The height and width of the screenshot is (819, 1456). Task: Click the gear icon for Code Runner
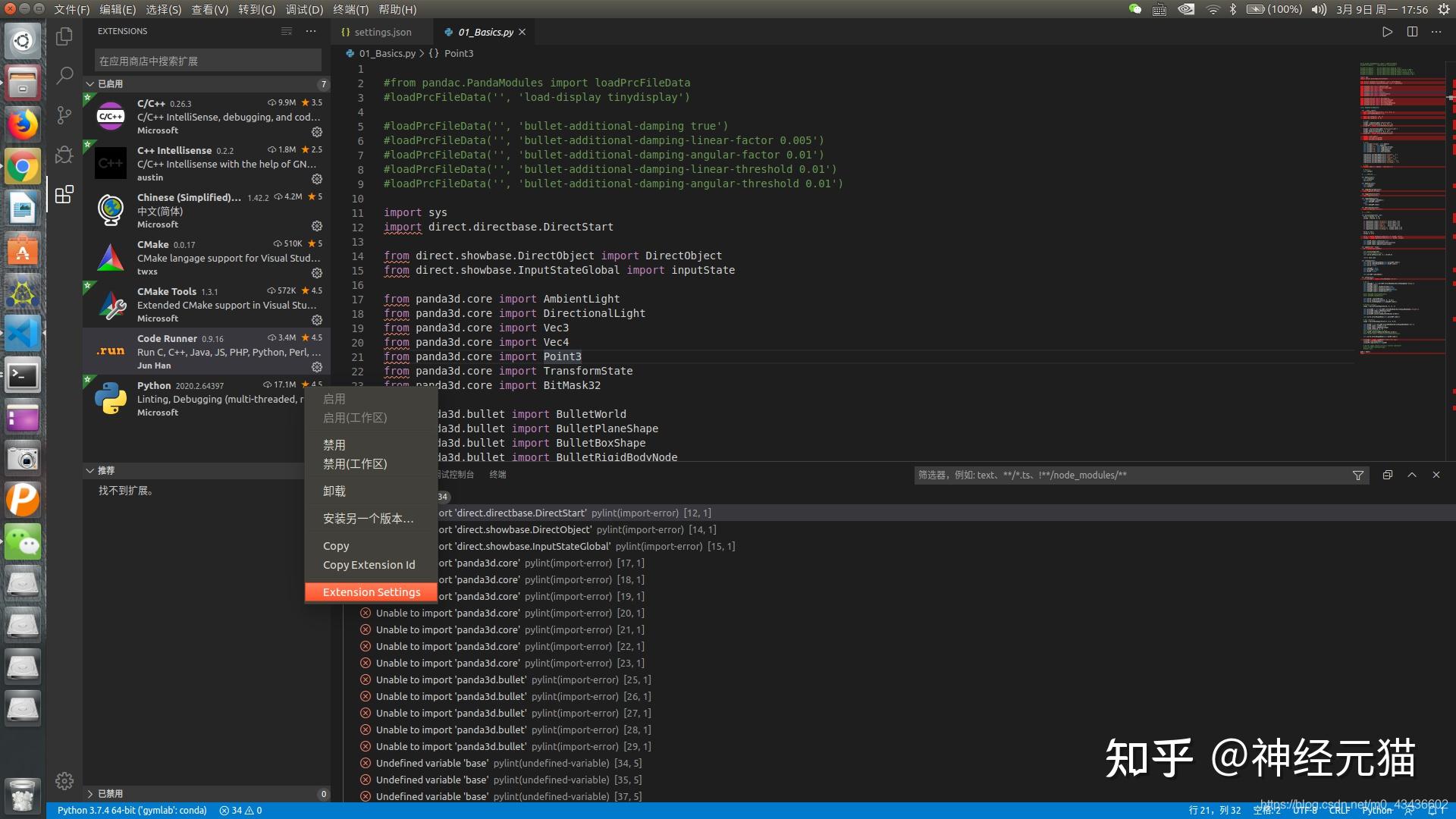(x=317, y=367)
